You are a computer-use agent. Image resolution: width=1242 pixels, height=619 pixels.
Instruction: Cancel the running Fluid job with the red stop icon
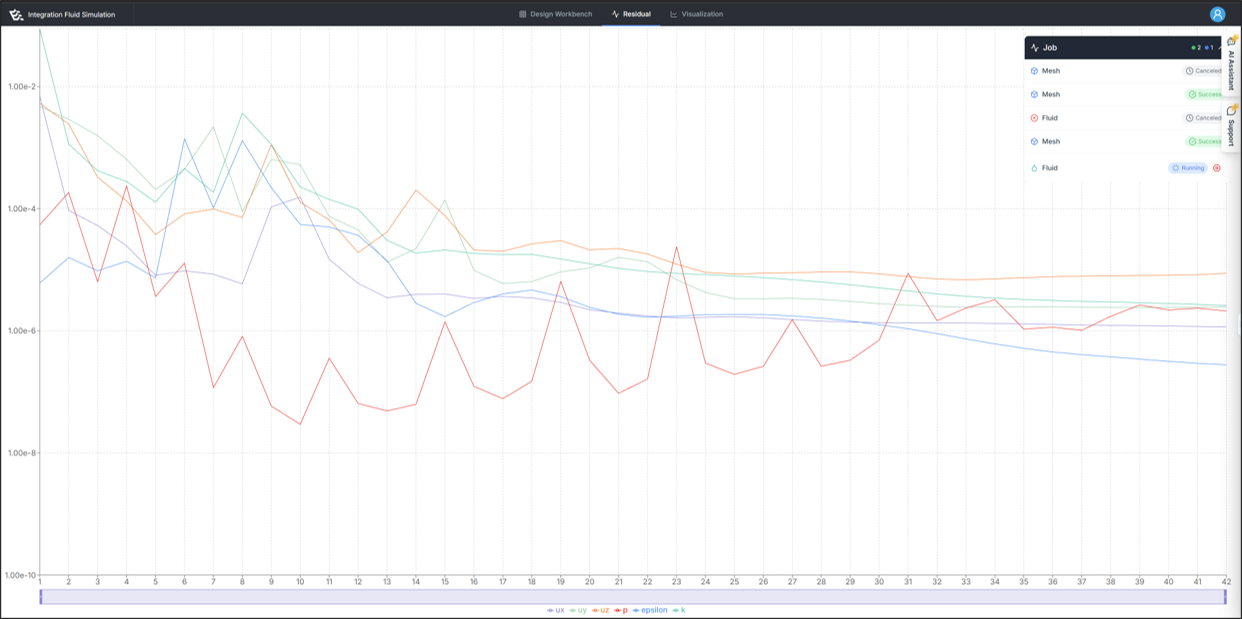[1217, 168]
